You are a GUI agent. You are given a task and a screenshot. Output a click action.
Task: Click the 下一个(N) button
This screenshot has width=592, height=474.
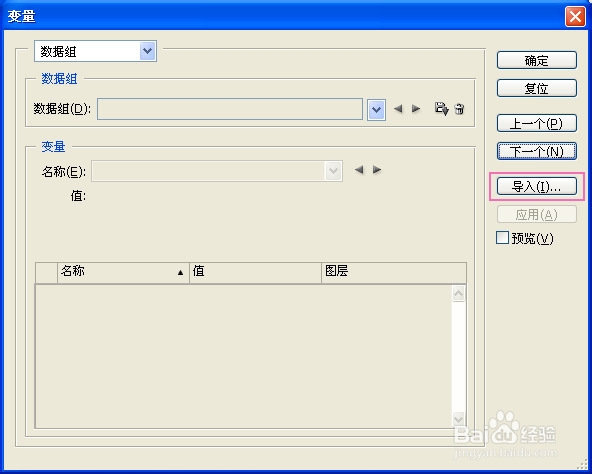[x=537, y=151]
